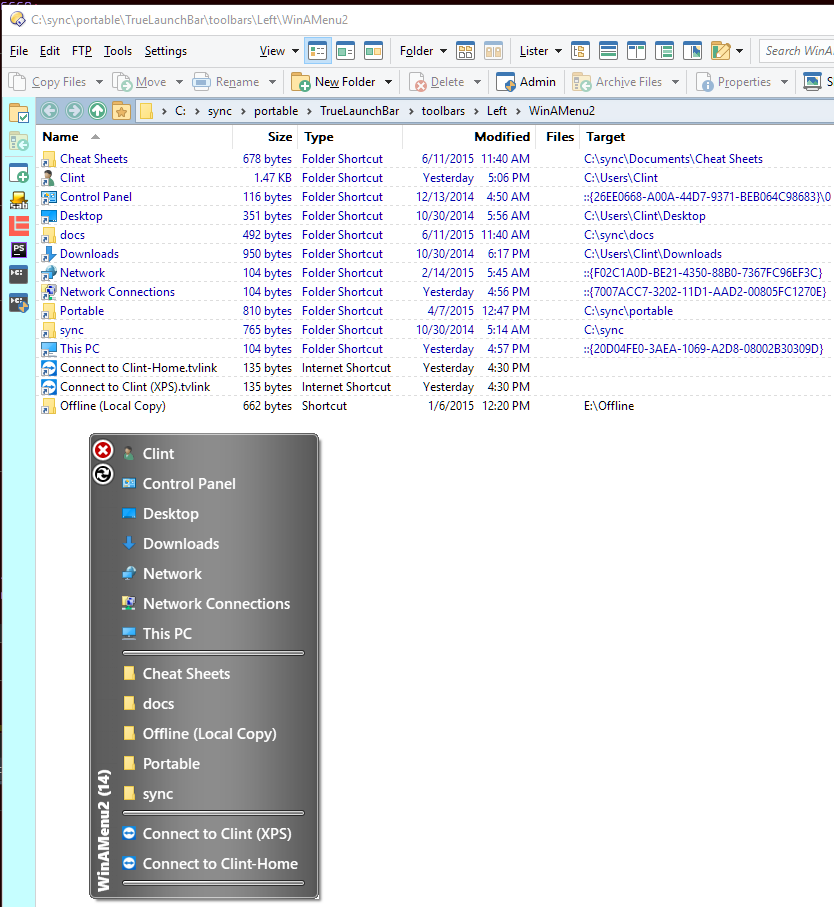Expand the Delete button dropdown arrow
The width and height of the screenshot is (834, 907).
[x=477, y=82]
